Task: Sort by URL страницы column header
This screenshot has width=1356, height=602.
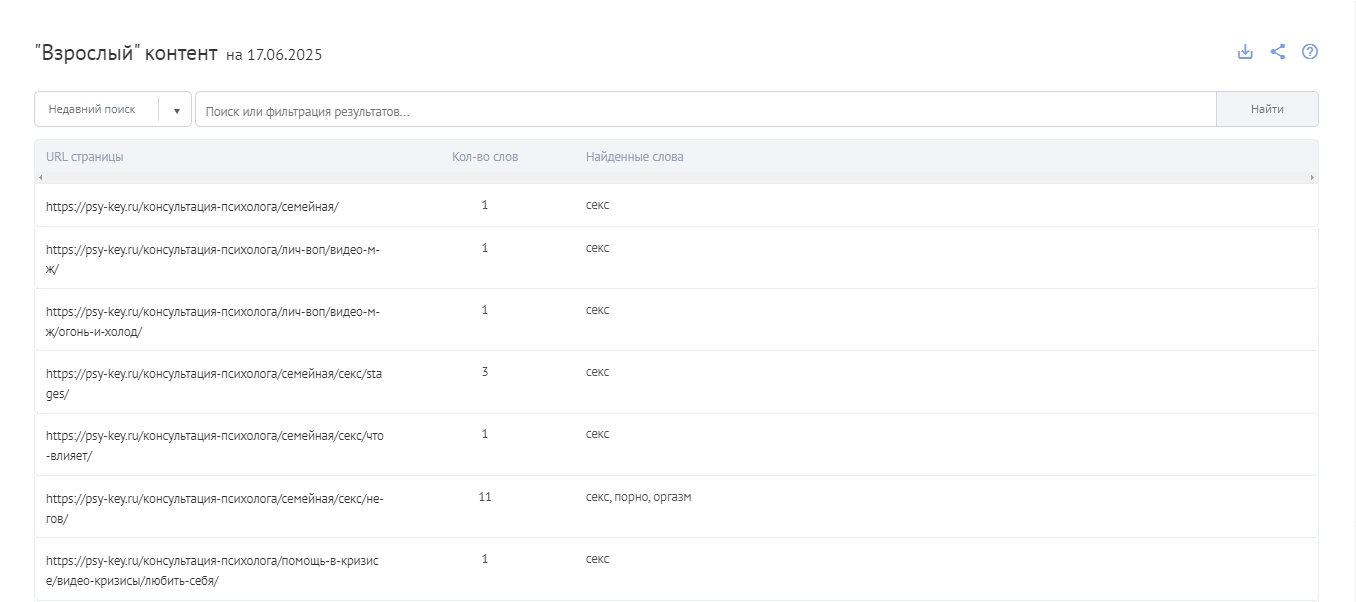Action: point(85,157)
